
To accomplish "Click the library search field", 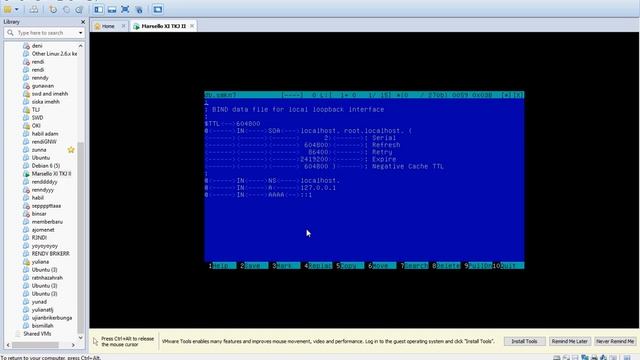I will 44,33.
